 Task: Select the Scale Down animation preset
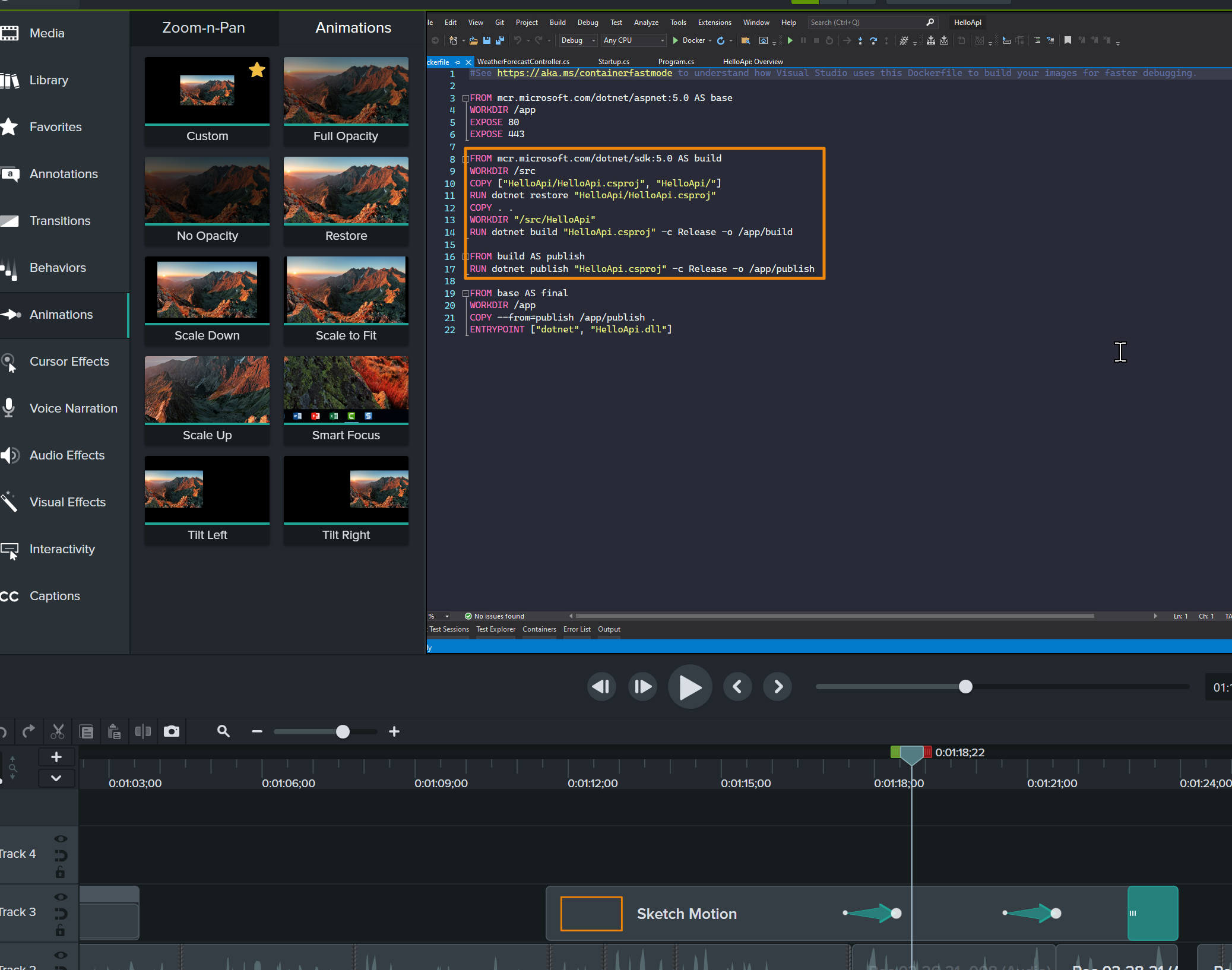click(207, 300)
